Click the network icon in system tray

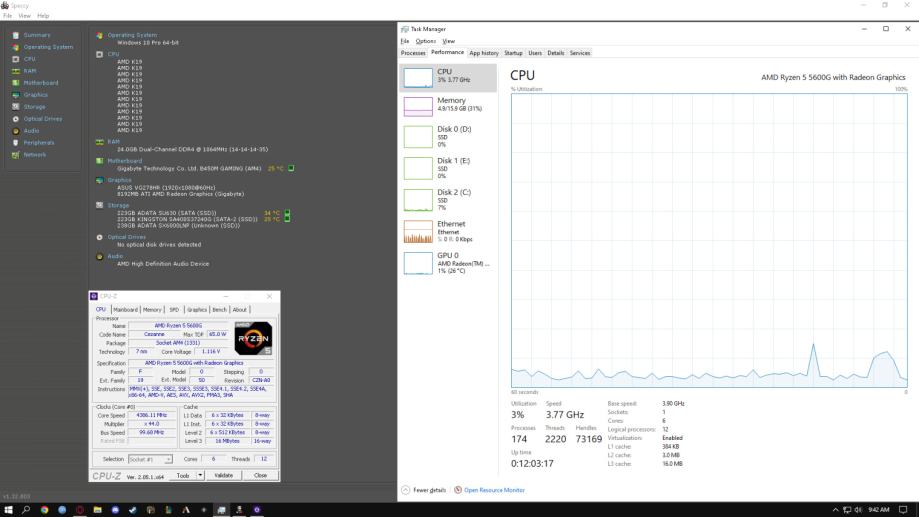click(847, 510)
